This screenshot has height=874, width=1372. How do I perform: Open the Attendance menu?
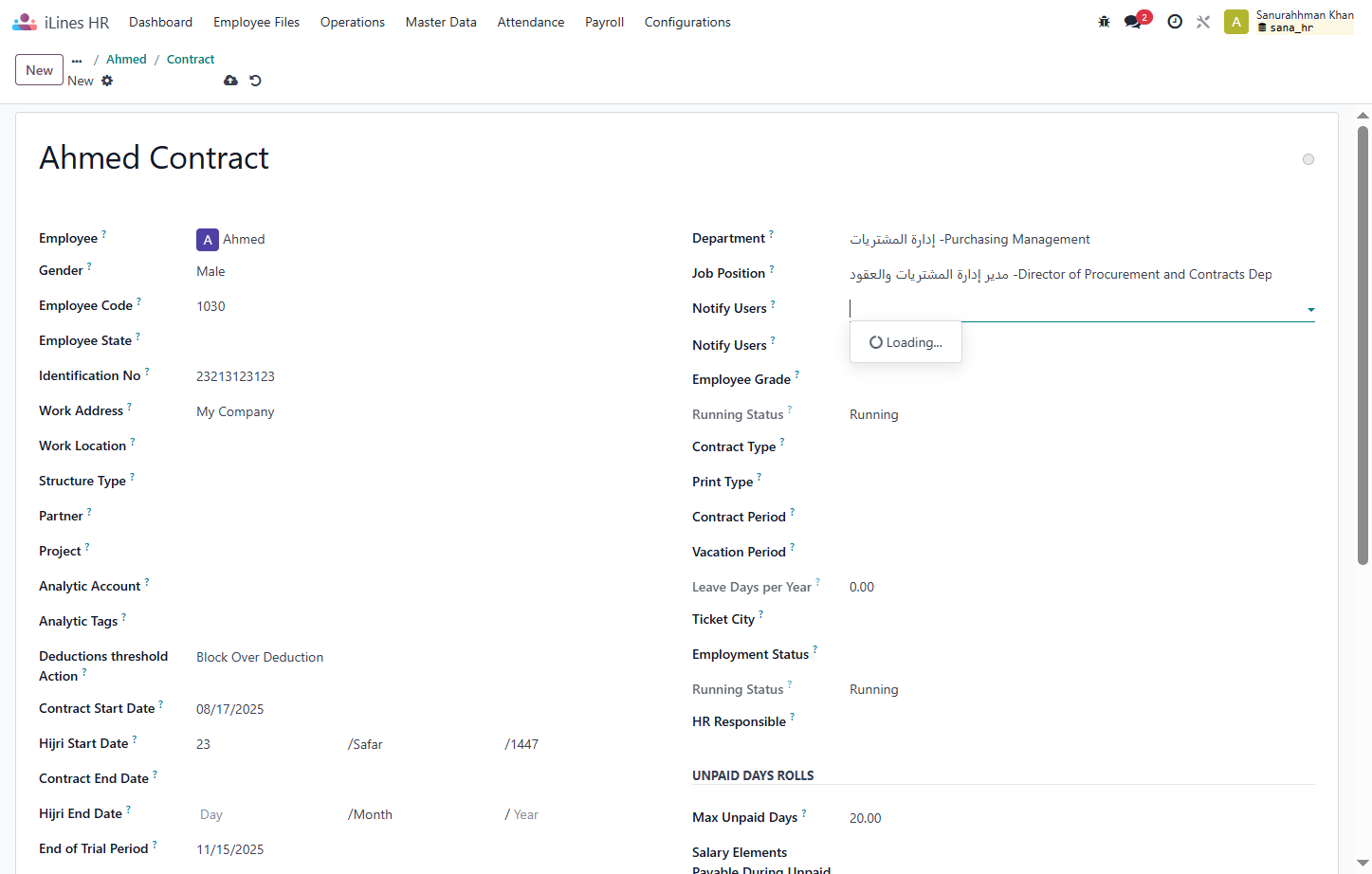point(531,22)
